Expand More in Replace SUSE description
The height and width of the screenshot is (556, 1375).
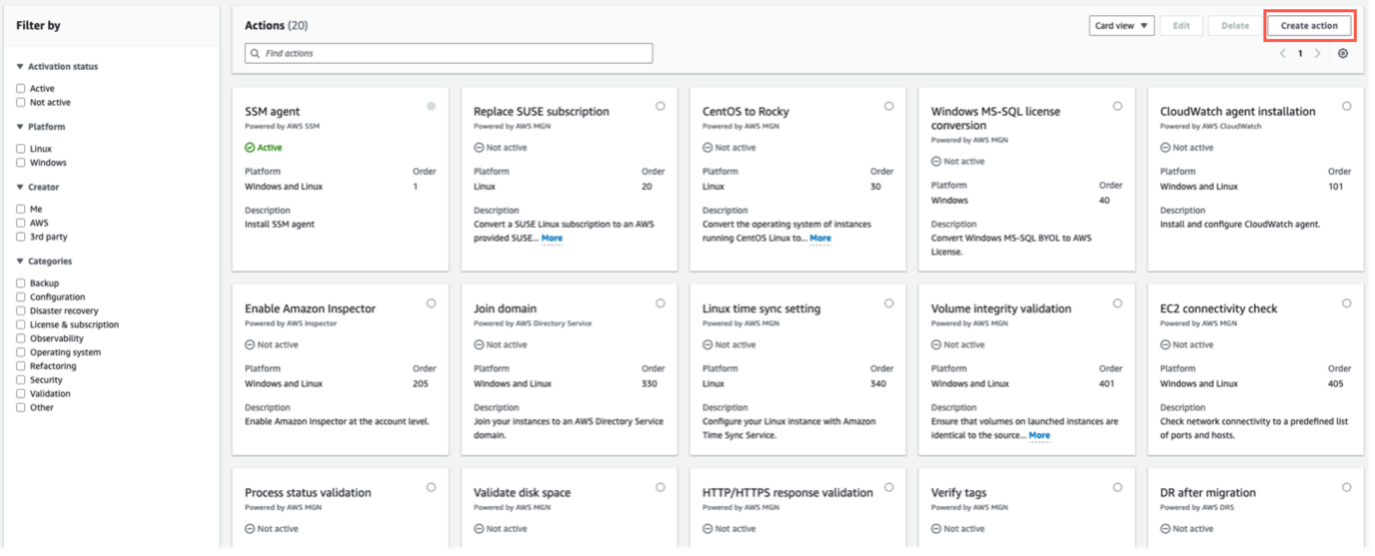point(552,239)
